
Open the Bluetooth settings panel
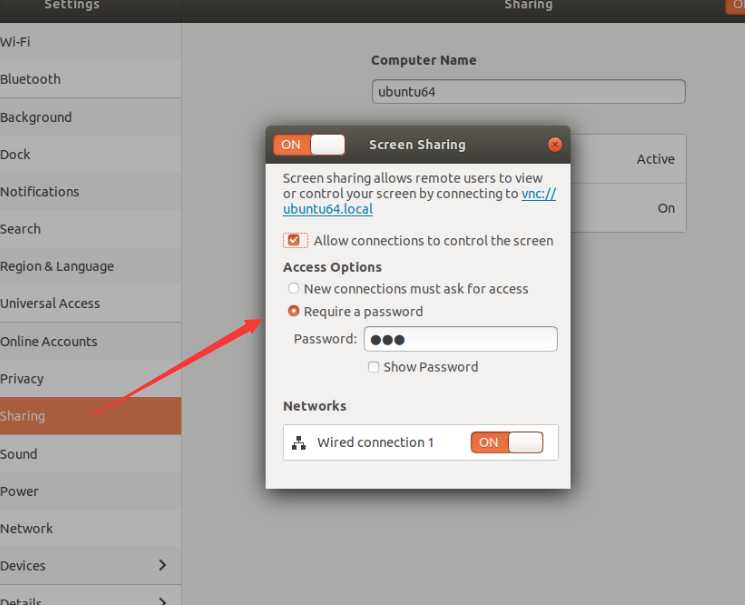tap(90, 79)
